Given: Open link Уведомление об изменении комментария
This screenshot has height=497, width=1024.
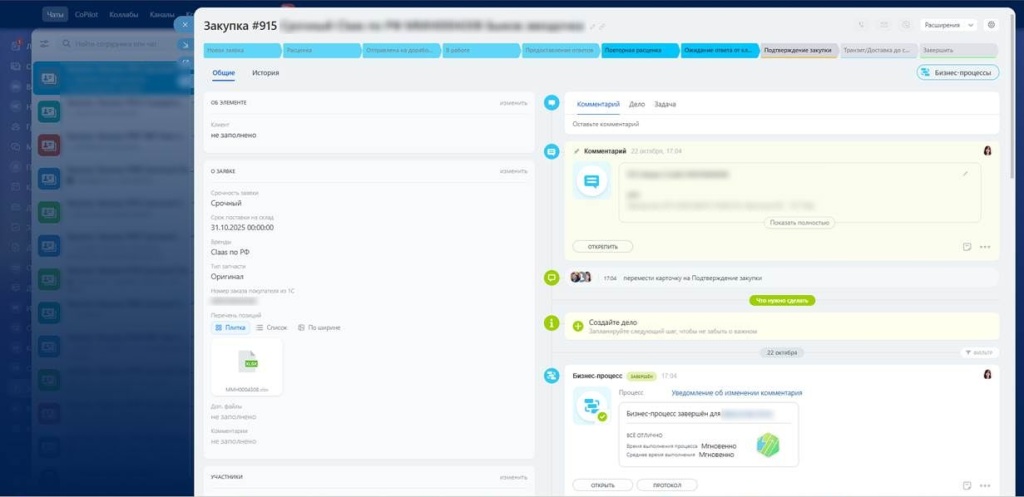Looking at the screenshot, I should (736, 393).
